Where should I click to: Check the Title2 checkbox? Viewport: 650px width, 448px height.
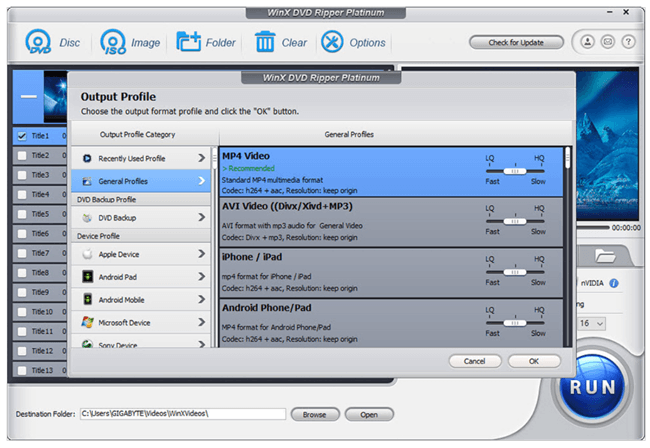coord(22,155)
